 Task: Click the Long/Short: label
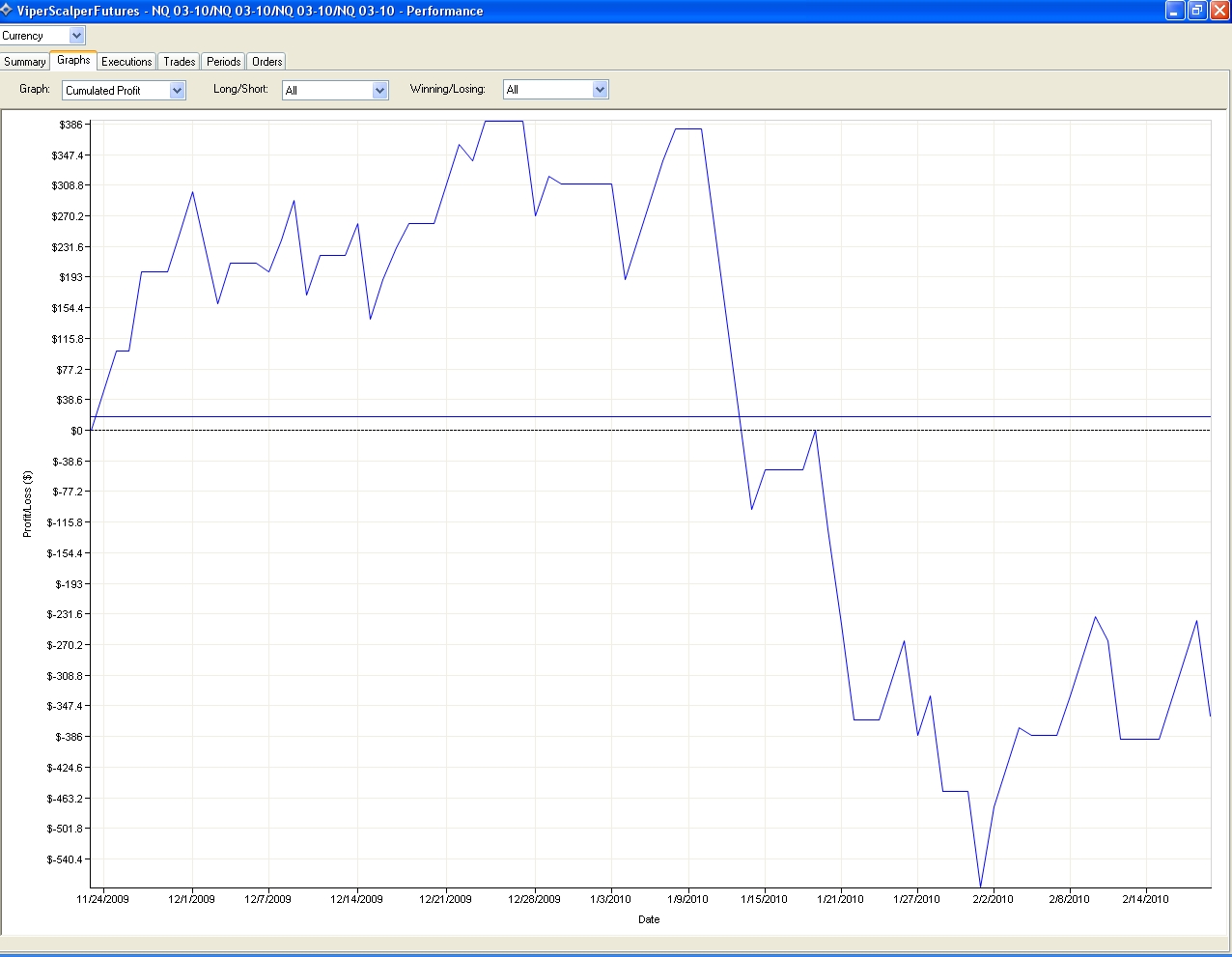tap(240, 89)
